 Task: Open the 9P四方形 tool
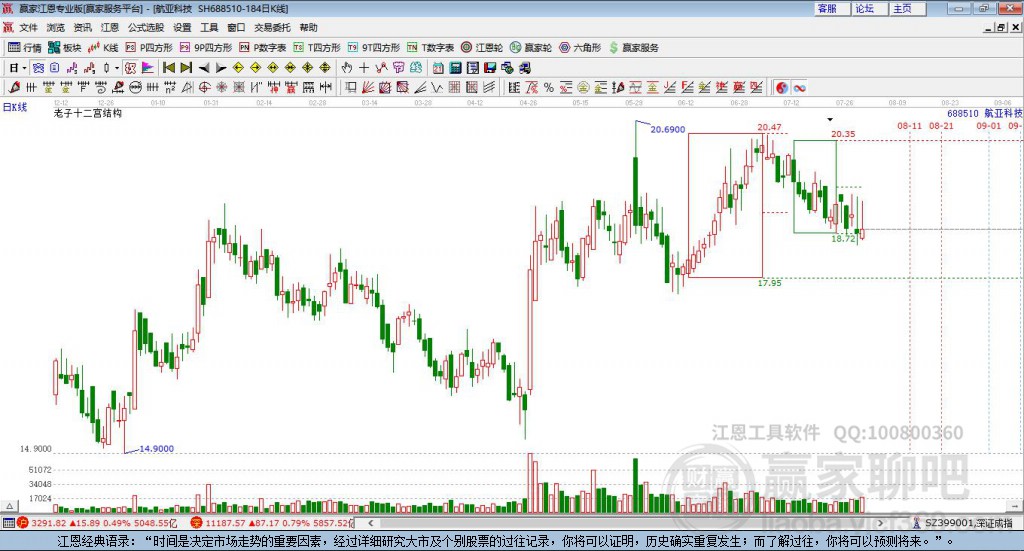pyautogui.click(x=206, y=48)
